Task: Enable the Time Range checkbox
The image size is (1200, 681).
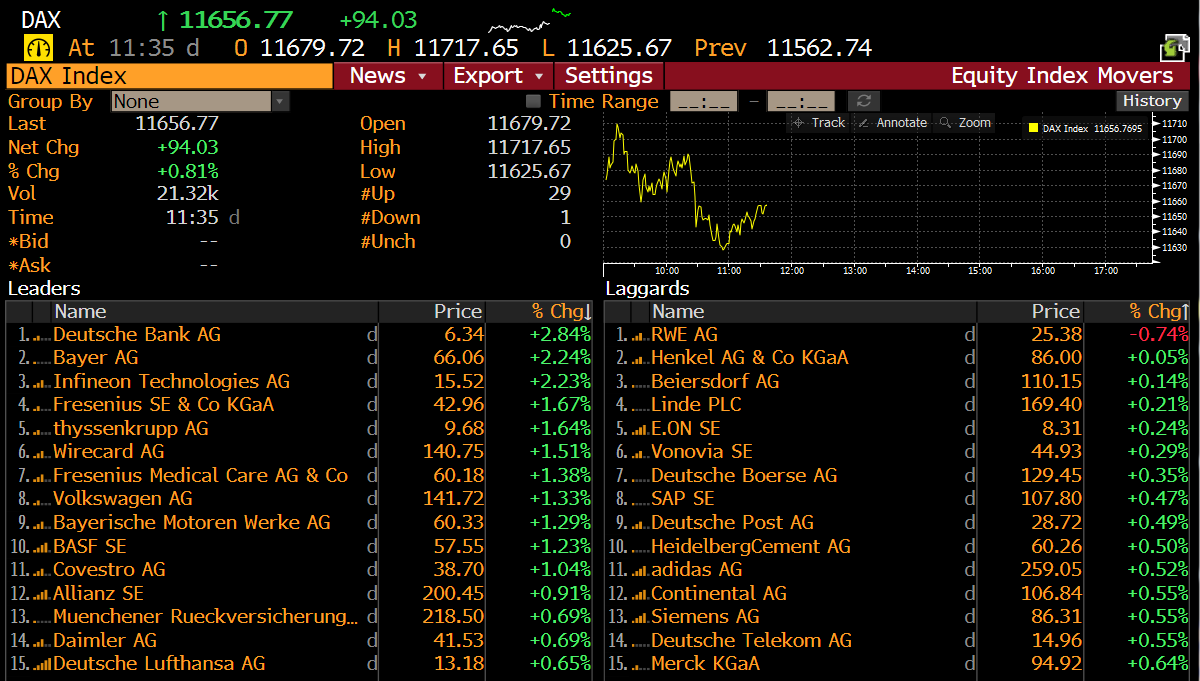Action: click(533, 101)
